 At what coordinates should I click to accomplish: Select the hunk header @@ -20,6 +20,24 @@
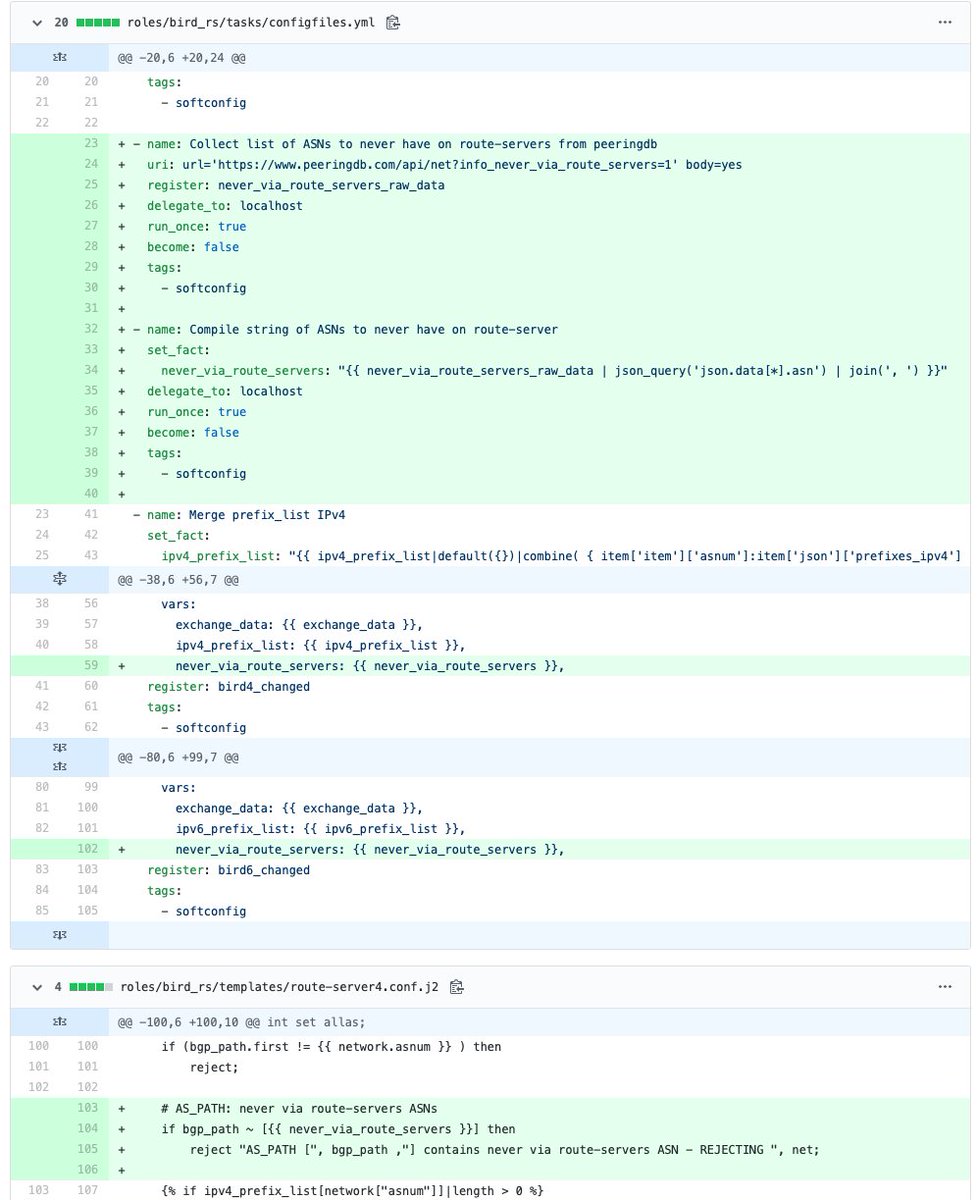(182, 58)
